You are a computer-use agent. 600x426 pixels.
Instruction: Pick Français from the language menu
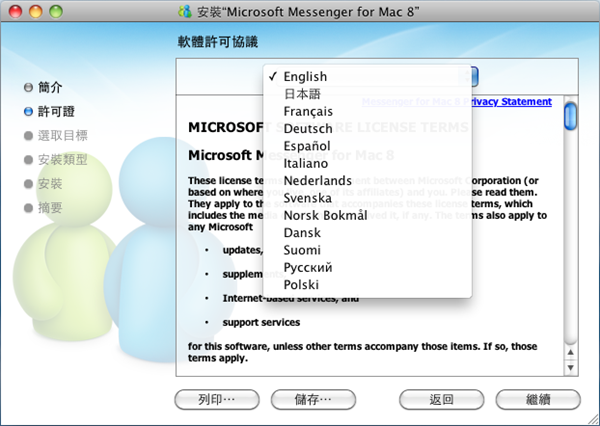(x=367, y=111)
